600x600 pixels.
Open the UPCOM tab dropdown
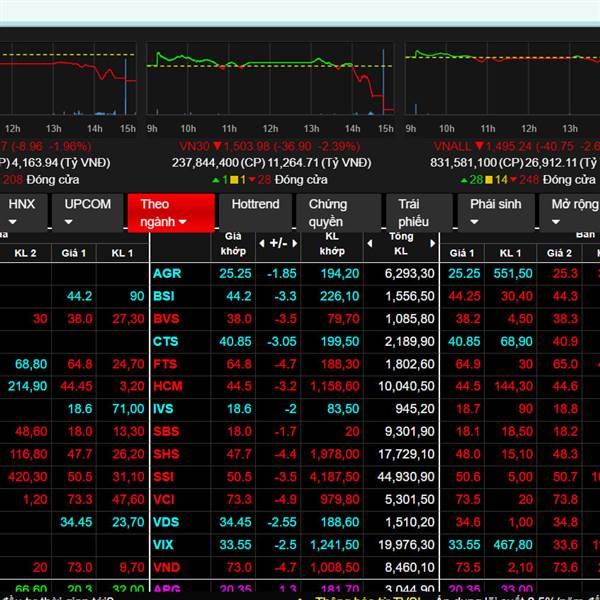(88, 212)
